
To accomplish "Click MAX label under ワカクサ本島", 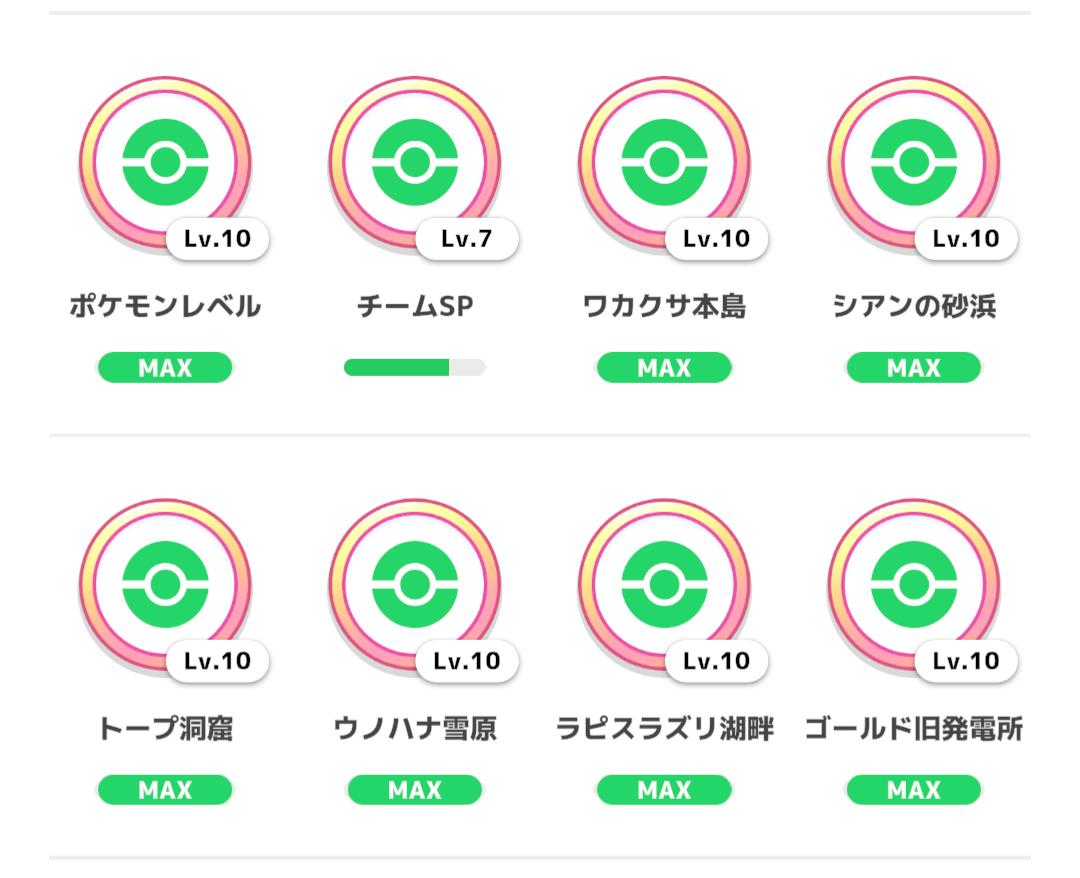I will [x=664, y=368].
